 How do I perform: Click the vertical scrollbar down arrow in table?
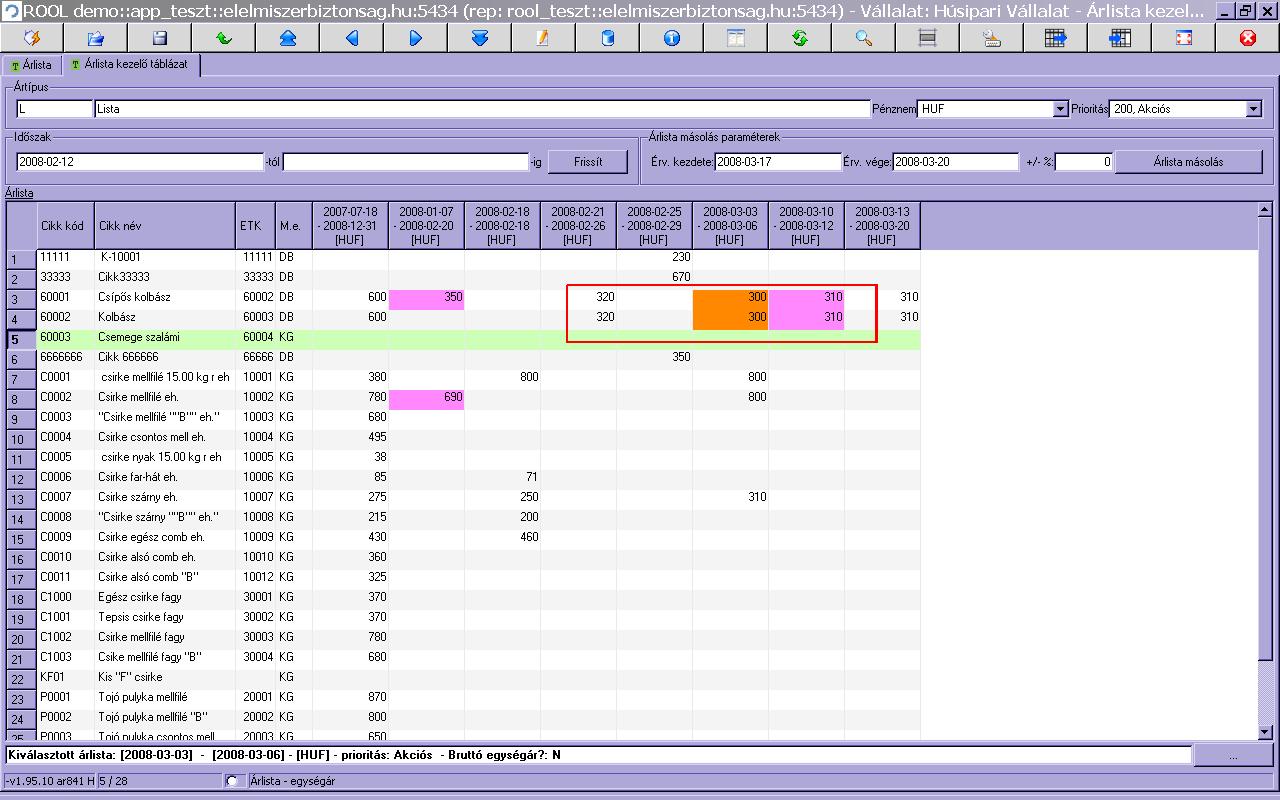click(1265, 731)
